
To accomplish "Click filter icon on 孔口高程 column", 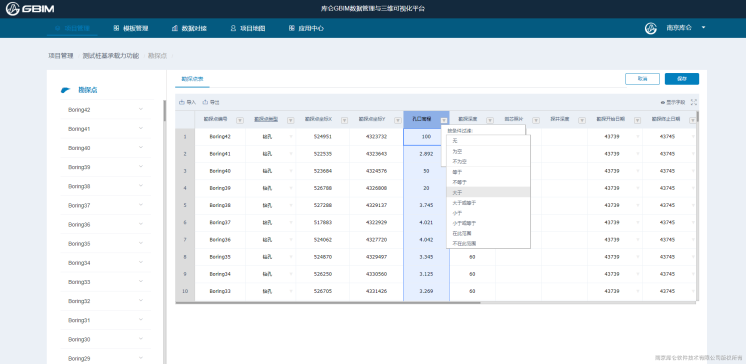I will coord(444,120).
